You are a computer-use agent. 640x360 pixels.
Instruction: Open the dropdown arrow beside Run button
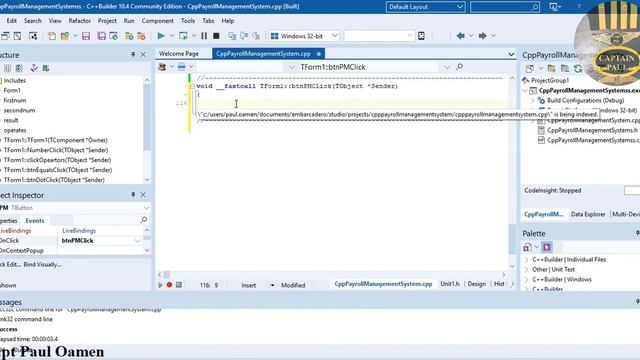tap(171, 36)
